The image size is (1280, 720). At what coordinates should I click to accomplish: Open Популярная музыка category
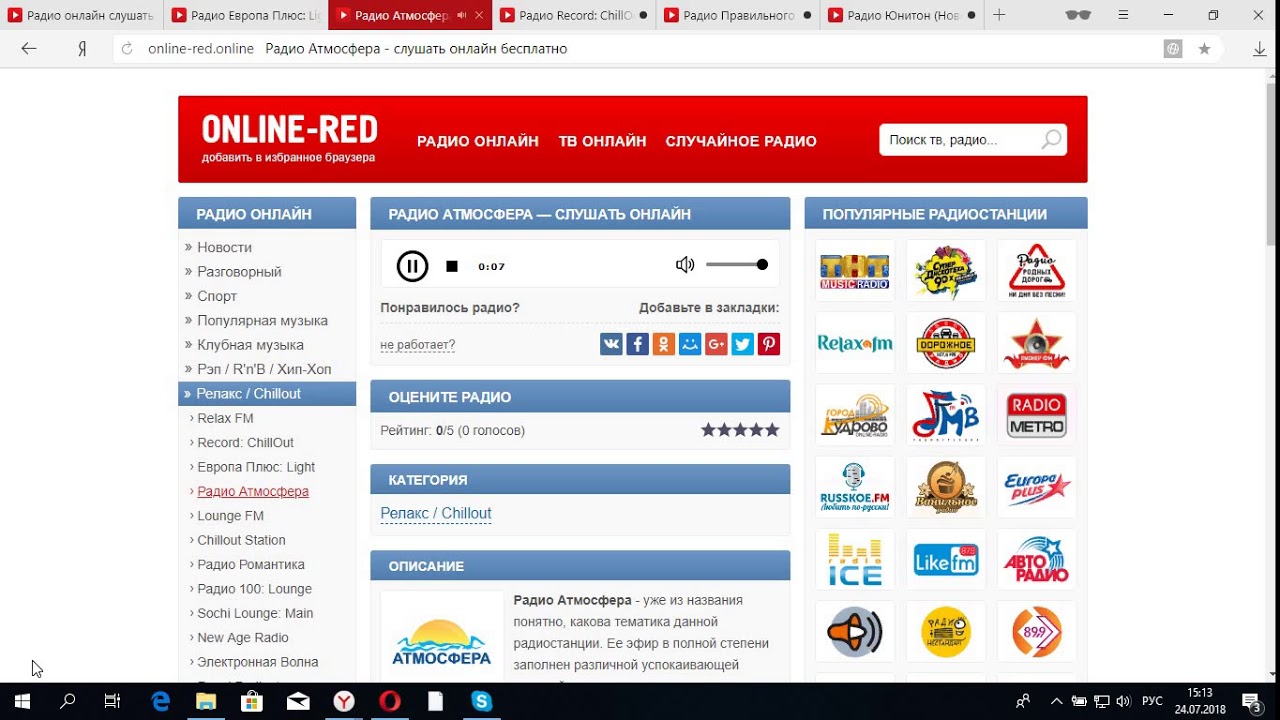coord(262,321)
